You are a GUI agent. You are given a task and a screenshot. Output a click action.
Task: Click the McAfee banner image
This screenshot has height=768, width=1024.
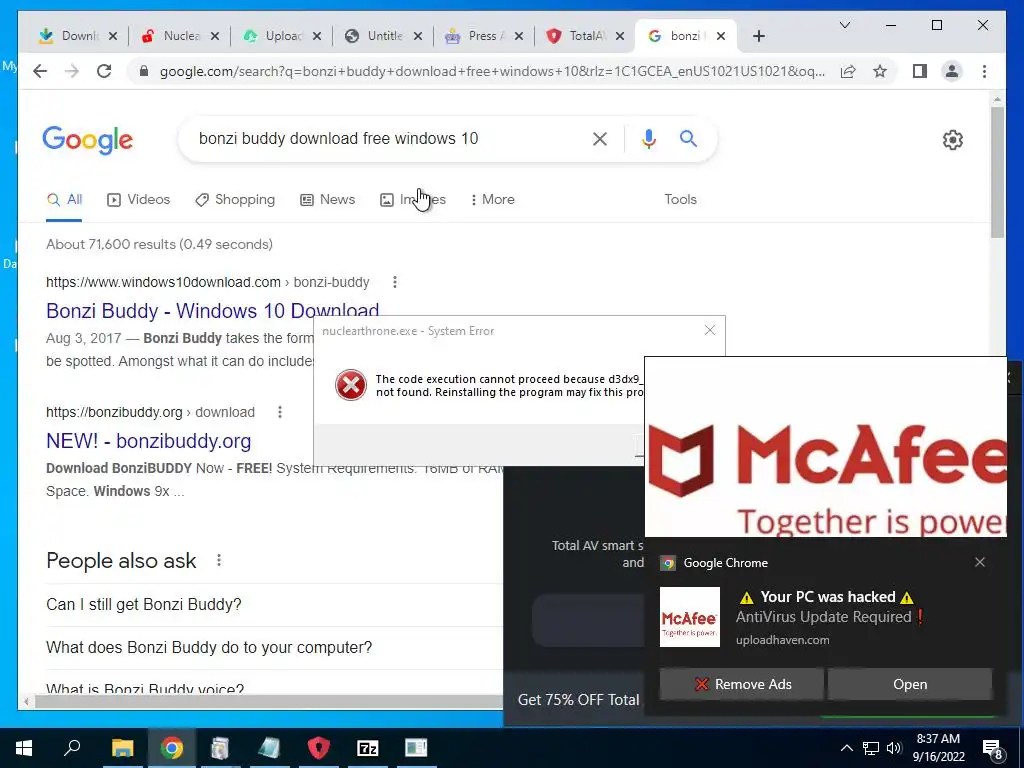[825, 447]
